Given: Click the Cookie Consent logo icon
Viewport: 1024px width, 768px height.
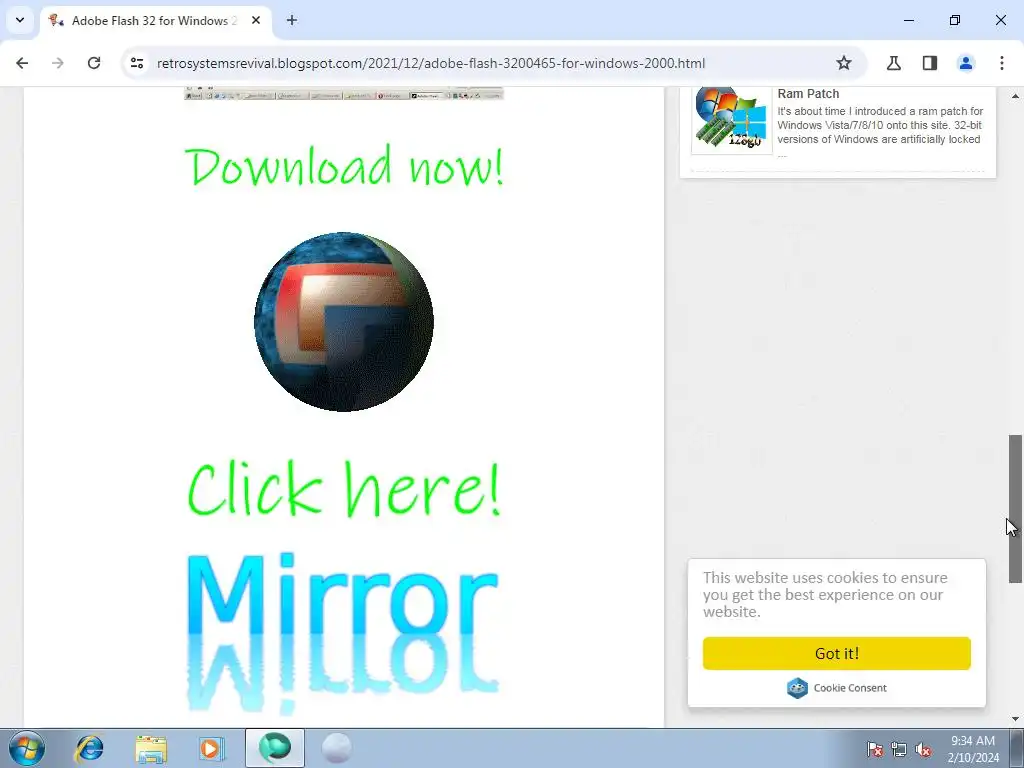Looking at the screenshot, I should click(797, 688).
